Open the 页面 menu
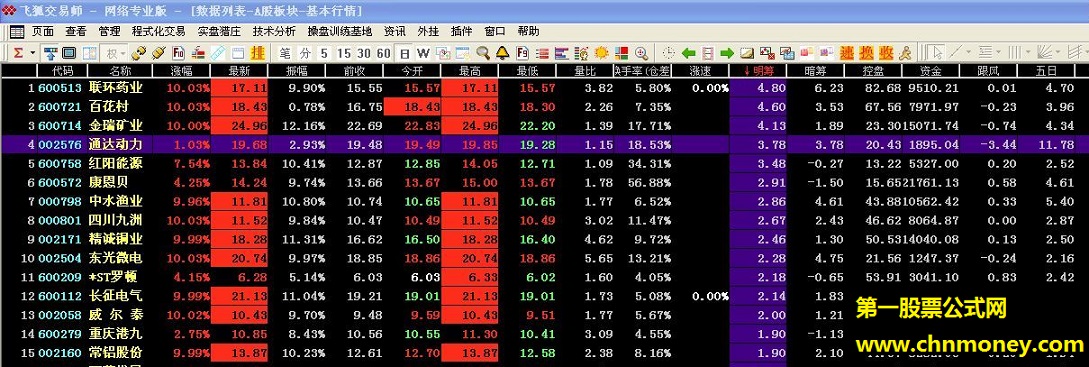This screenshot has height=367, width=1089. tap(42, 31)
